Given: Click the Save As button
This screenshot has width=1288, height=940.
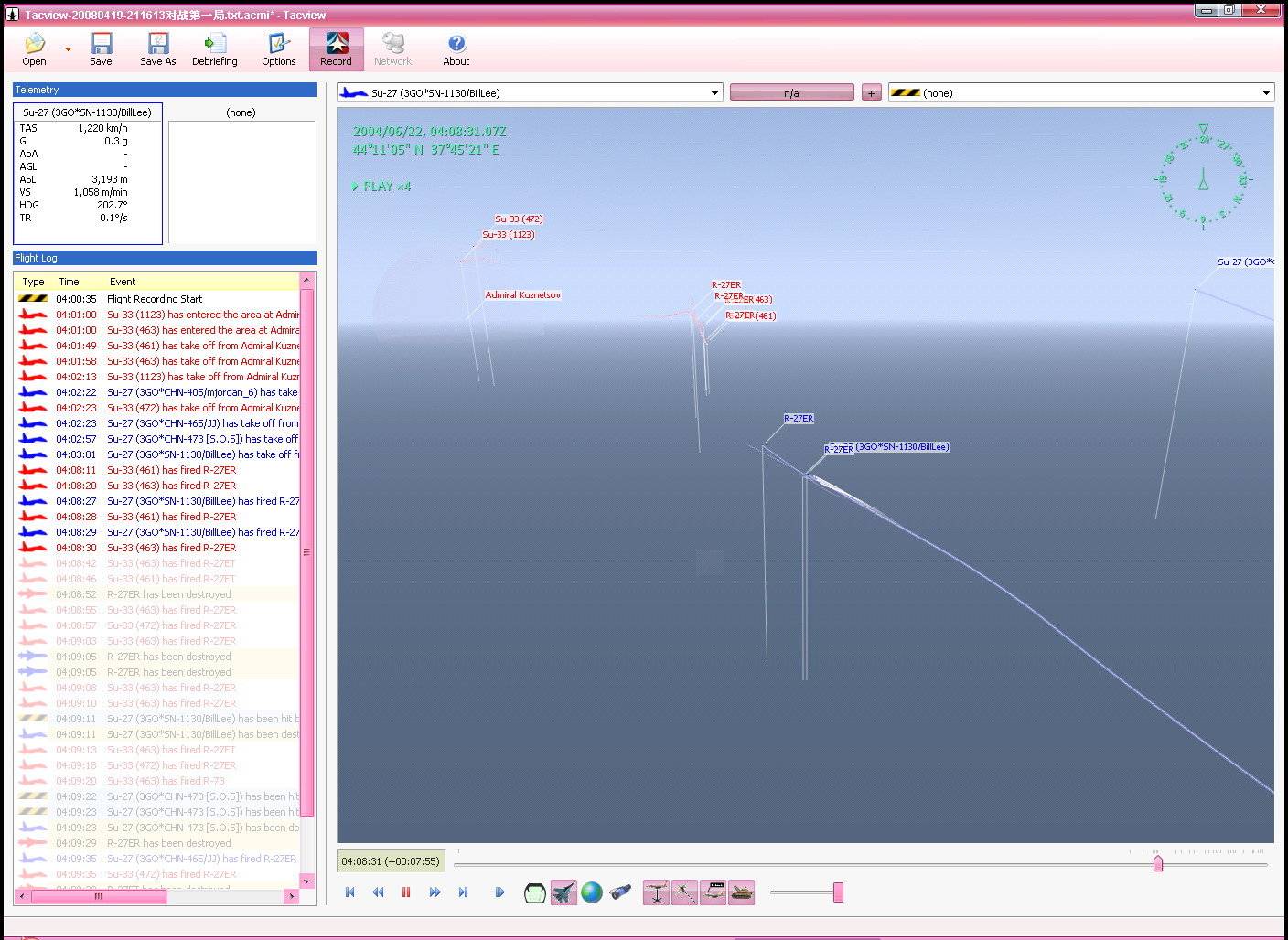Looking at the screenshot, I should 157,49.
